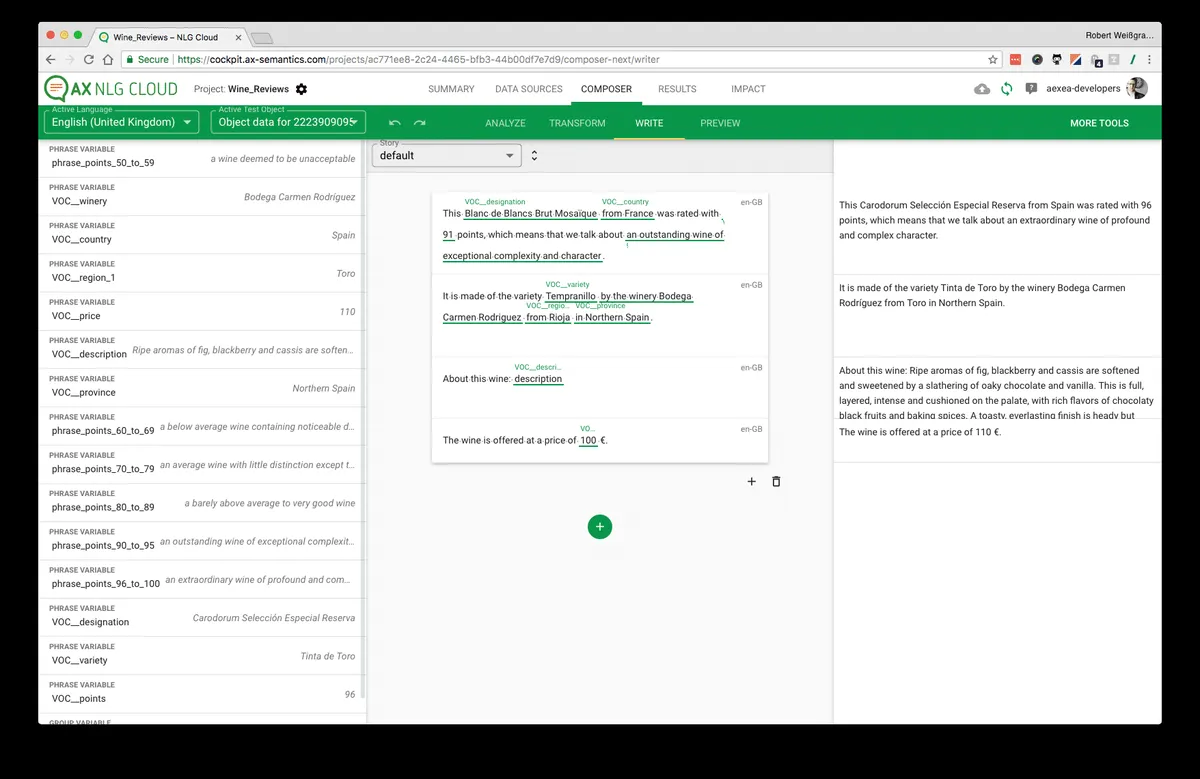Select the VOC__description phrase variable

202,350
